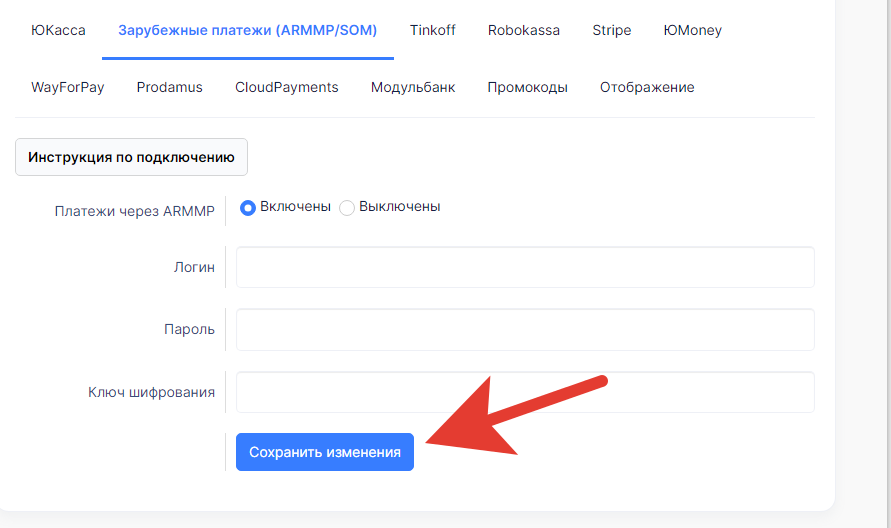This screenshot has height=528, width=891.
Task: Open the ЮКасса tab
Action: click(x=58, y=30)
